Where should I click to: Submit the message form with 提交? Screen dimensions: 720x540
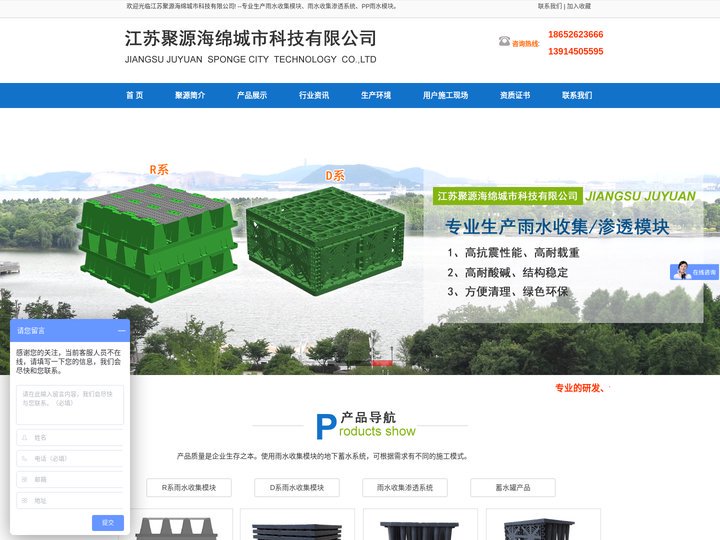[108, 523]
